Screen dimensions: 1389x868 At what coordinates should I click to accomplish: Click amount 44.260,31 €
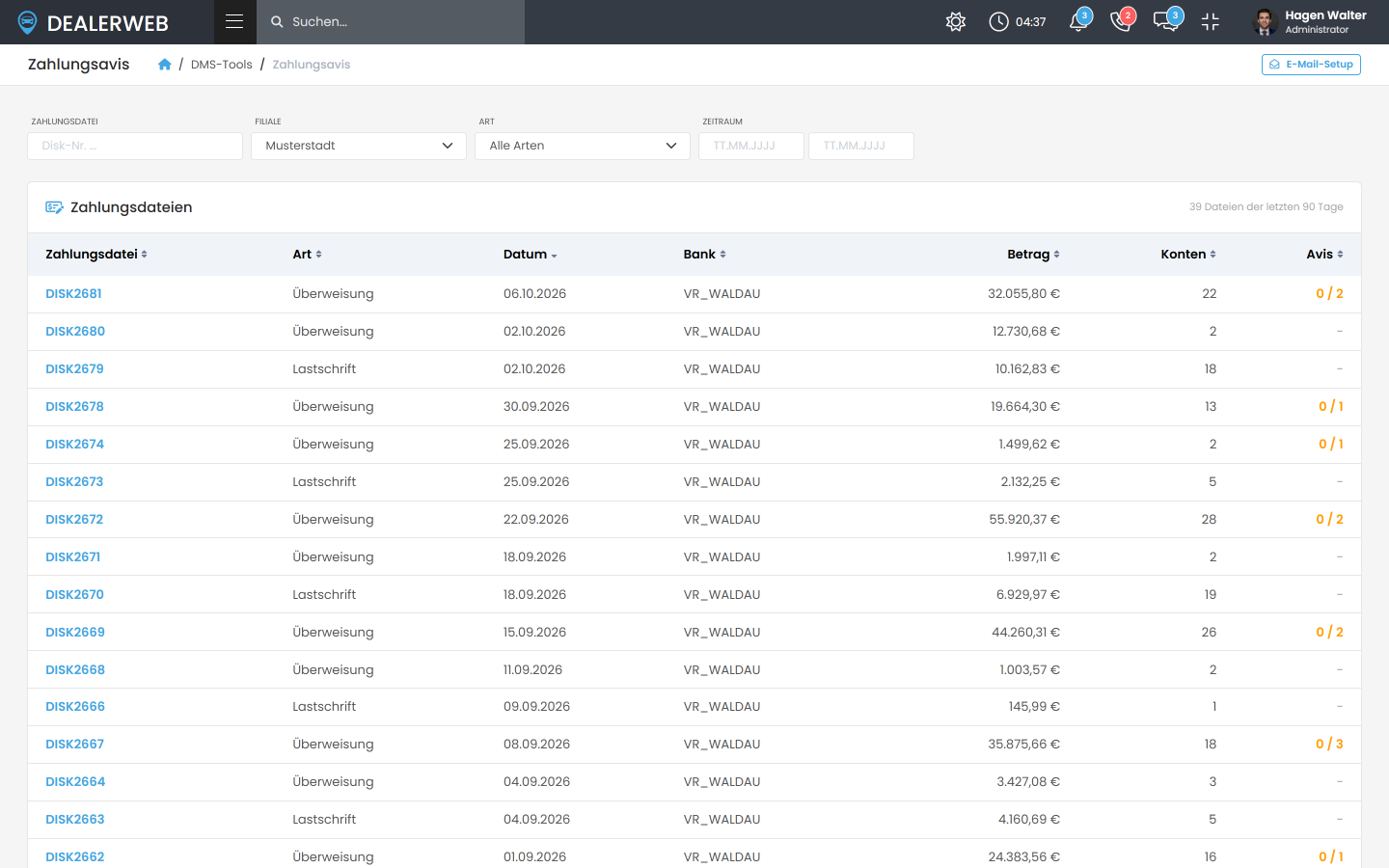(x=1025, y=633)
